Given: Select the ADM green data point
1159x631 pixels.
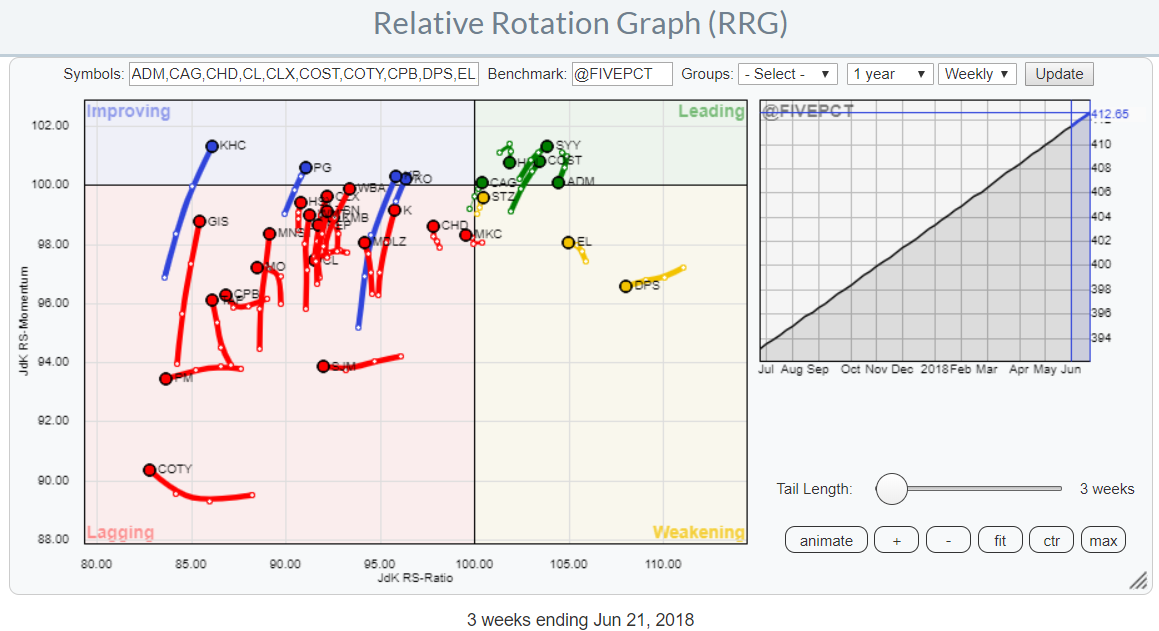Looking at the screenshot, I should (x=558, y=182).
